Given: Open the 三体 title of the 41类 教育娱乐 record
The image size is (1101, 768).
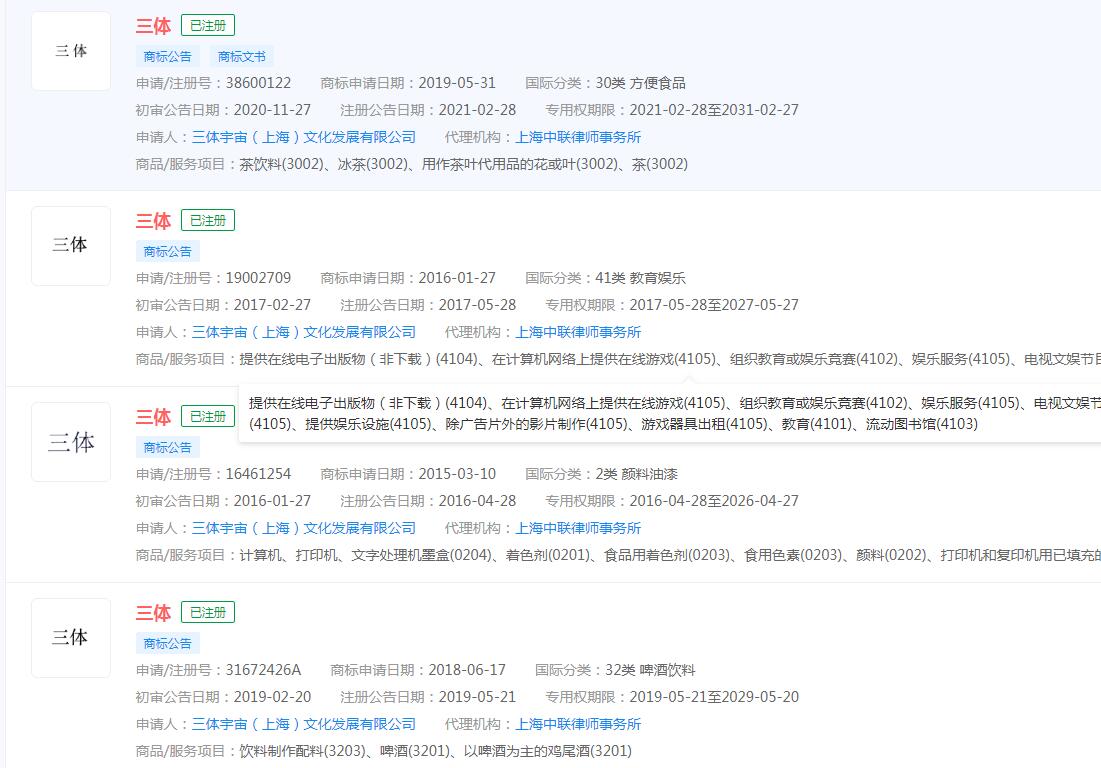Looking at the screenshot, I should click(153, 221).
